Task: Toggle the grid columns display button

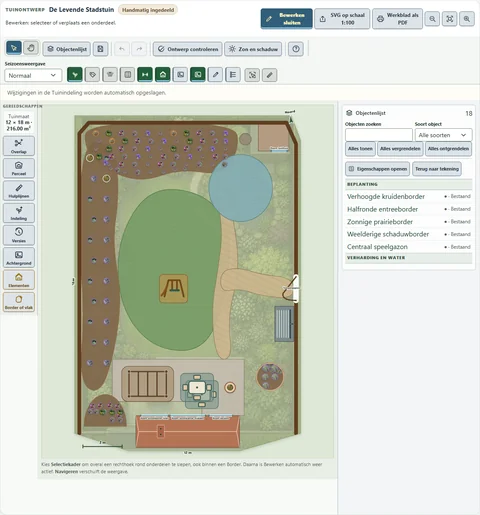Action: click(128, 75)
